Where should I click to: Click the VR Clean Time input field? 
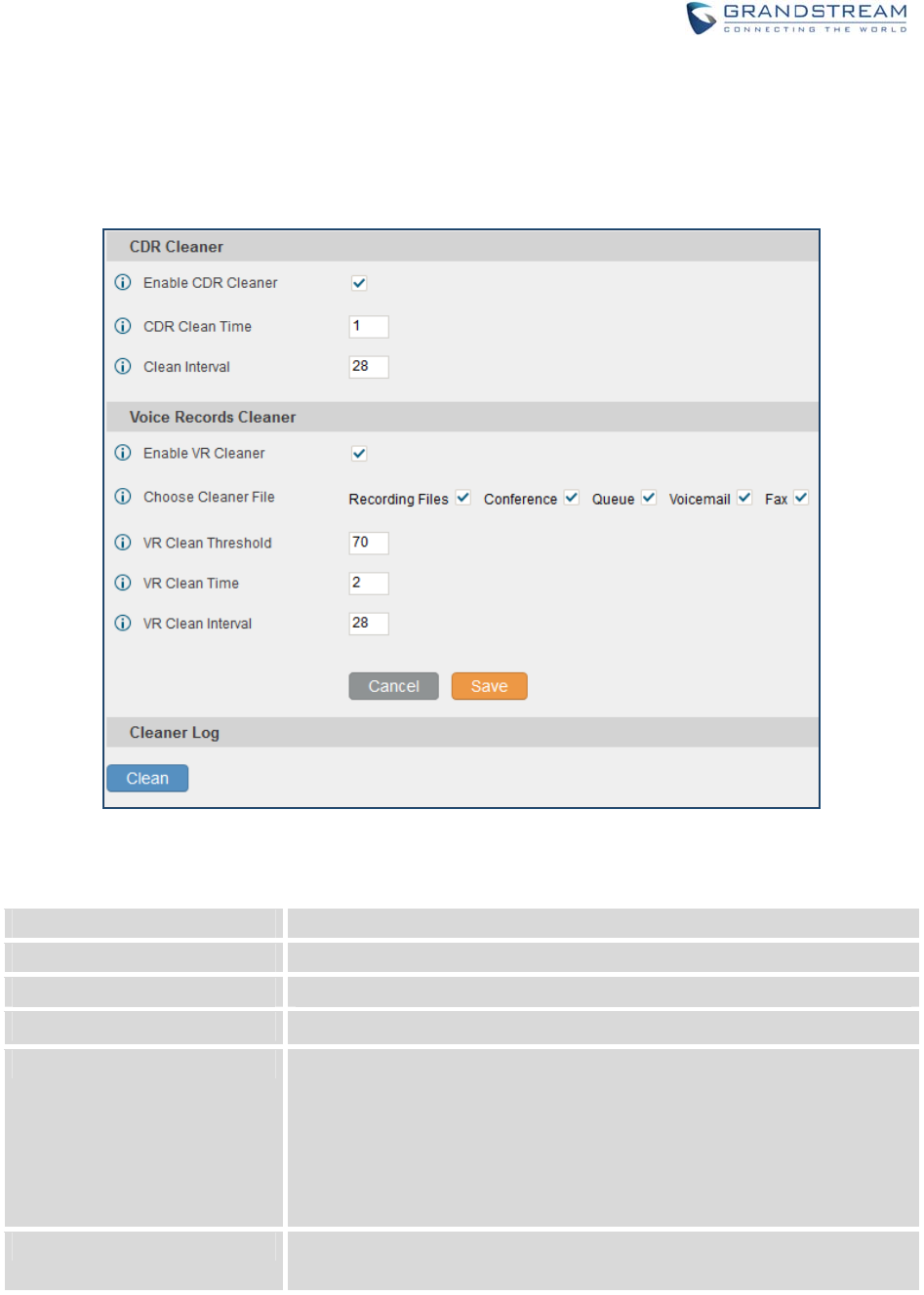coord(369,584)
